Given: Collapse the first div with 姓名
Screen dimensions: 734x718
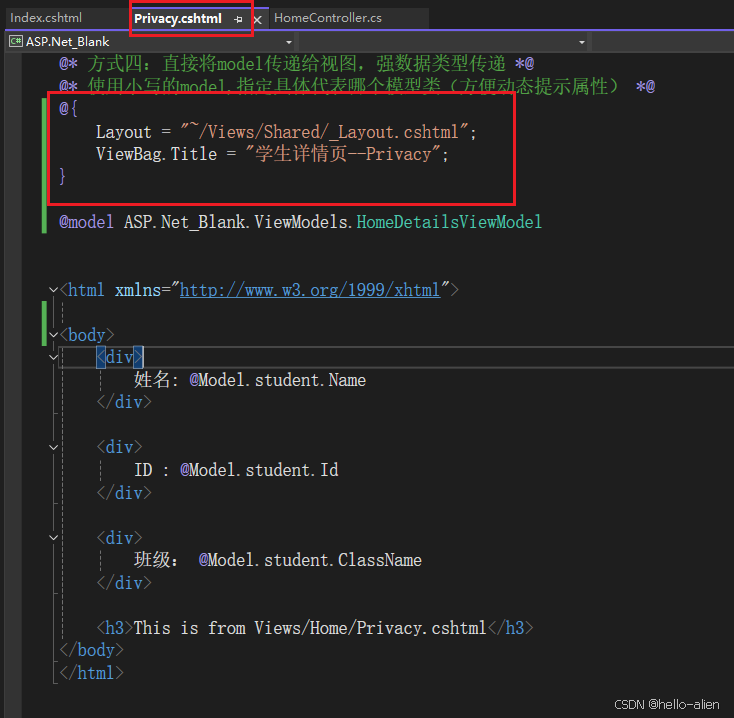Looking at the screenshot, I should click(53, 358).
